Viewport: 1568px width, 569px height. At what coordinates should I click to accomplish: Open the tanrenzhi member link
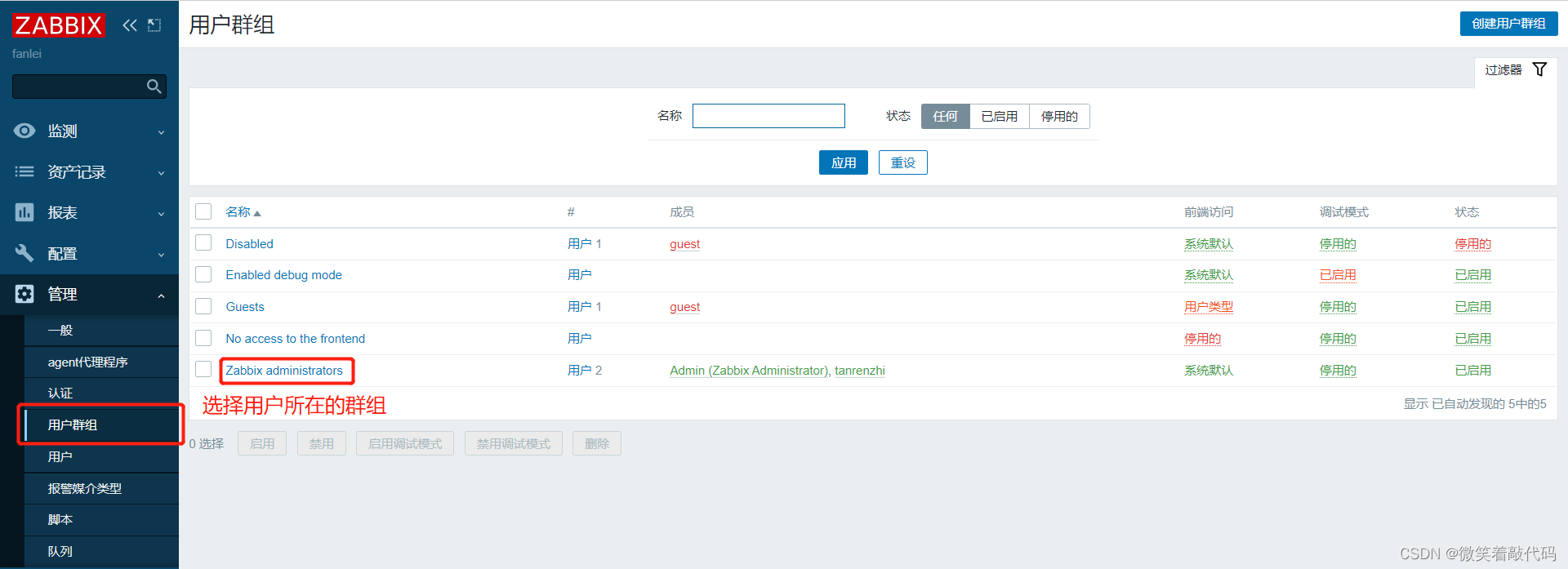[x=860, y=371]
